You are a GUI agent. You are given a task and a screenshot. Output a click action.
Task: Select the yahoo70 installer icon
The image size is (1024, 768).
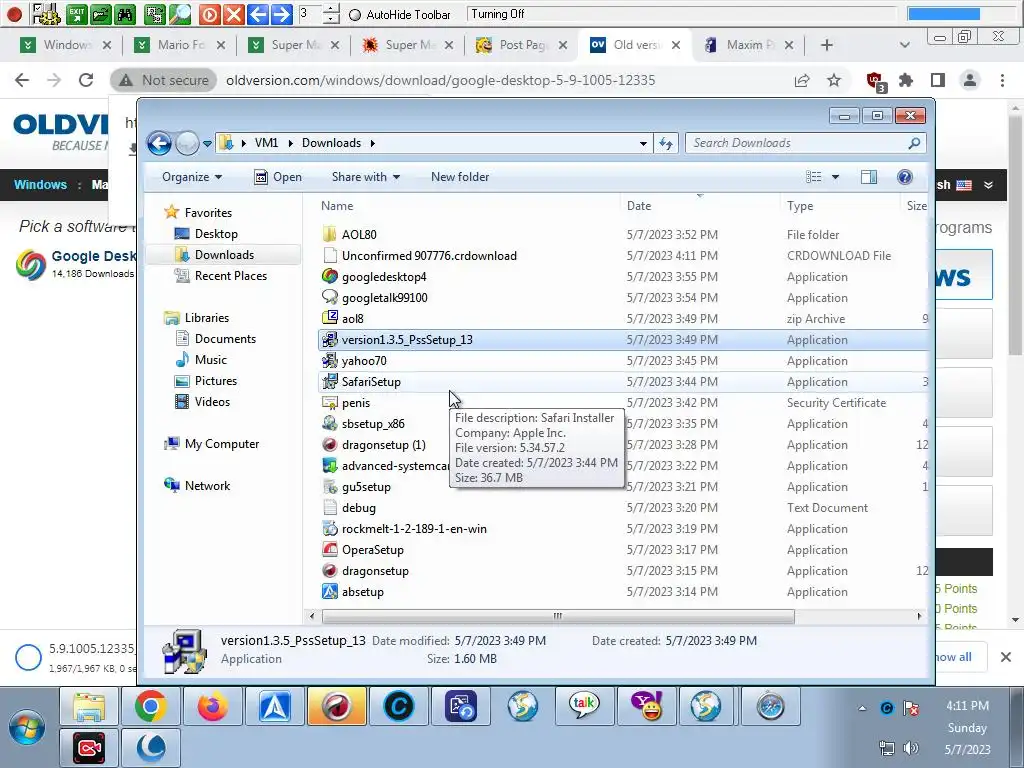(330, 360)
